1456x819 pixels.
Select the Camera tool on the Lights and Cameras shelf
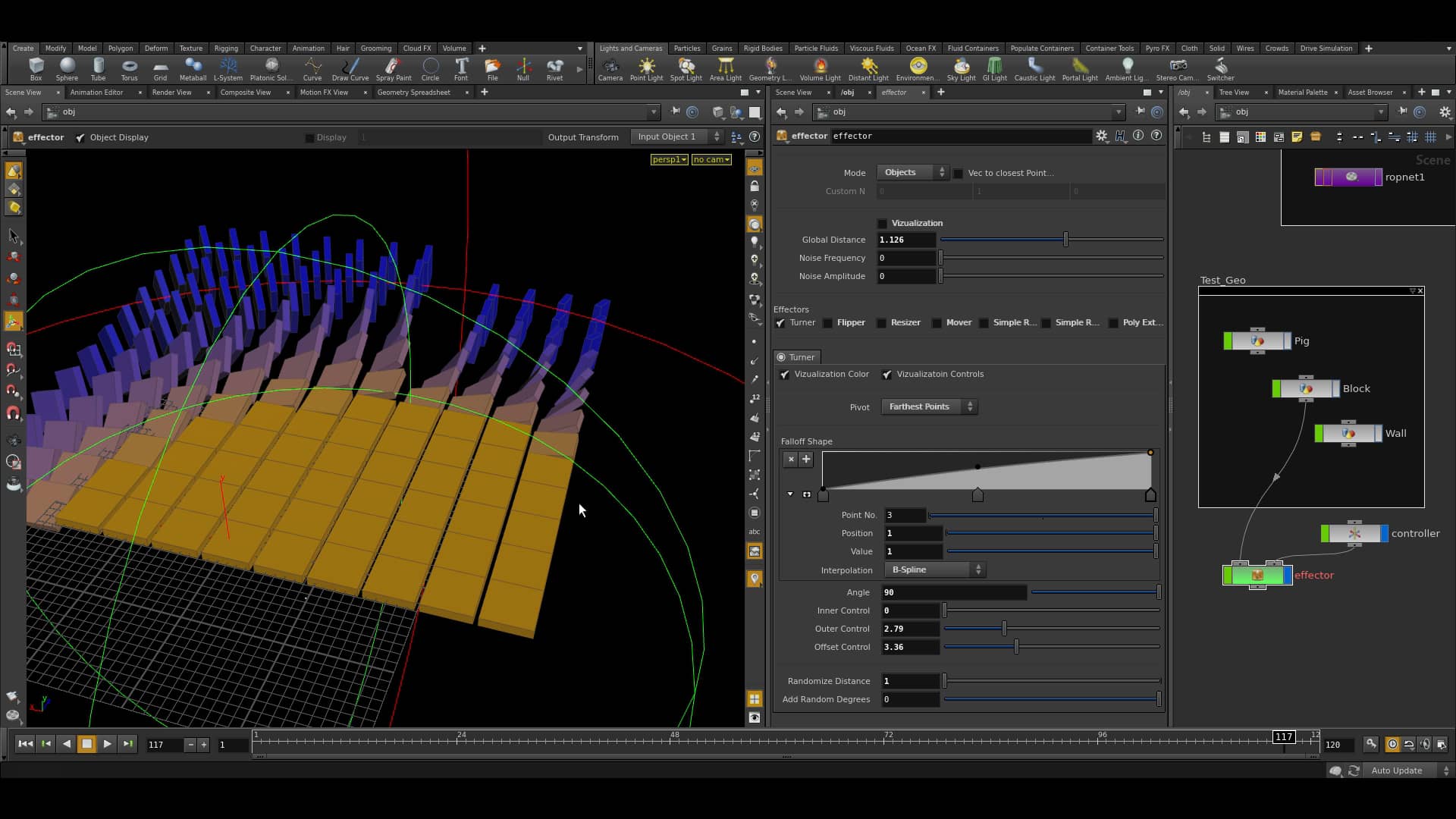click(x=610, y=68)
